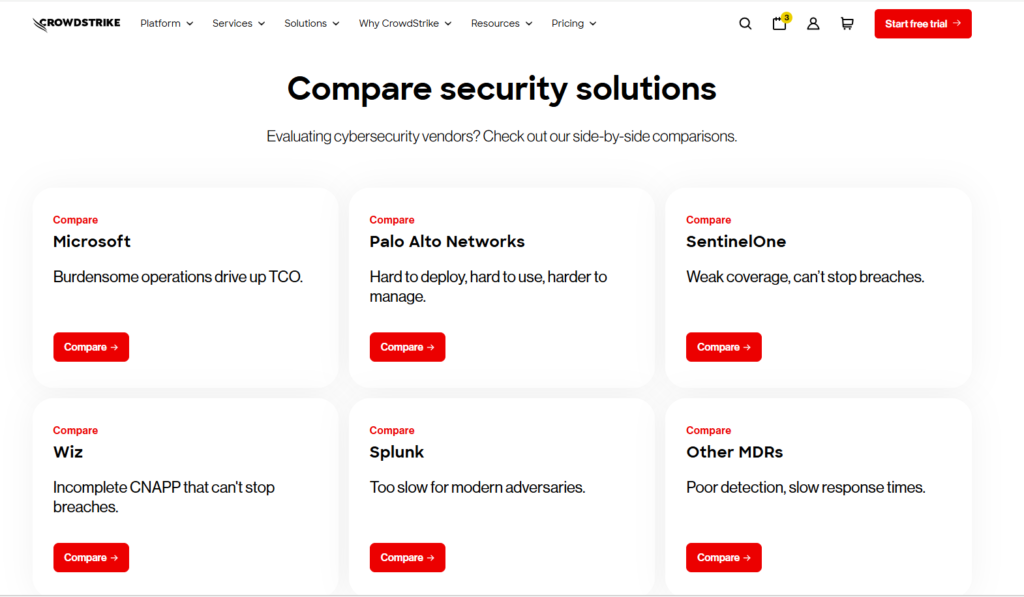
Task: Open the search magnifier icon
Action: point(745,23)
